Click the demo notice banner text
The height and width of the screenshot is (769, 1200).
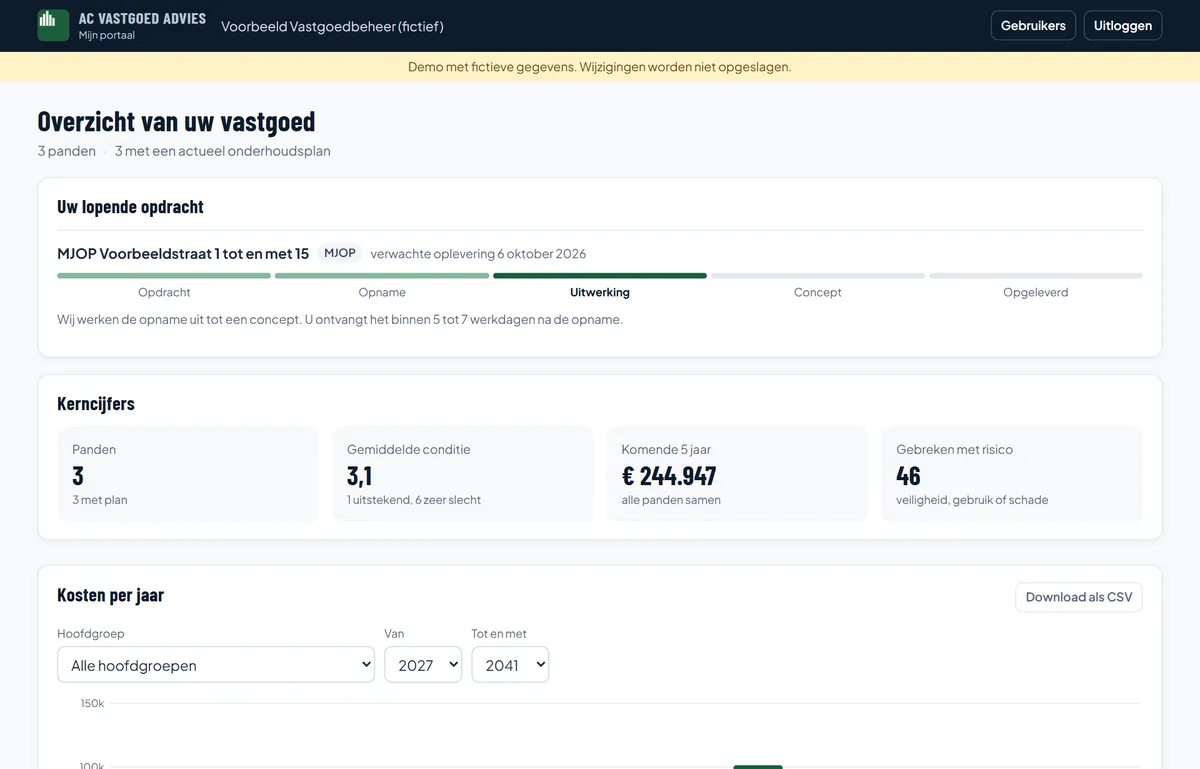pyautogui.click(x=600, y=67)
